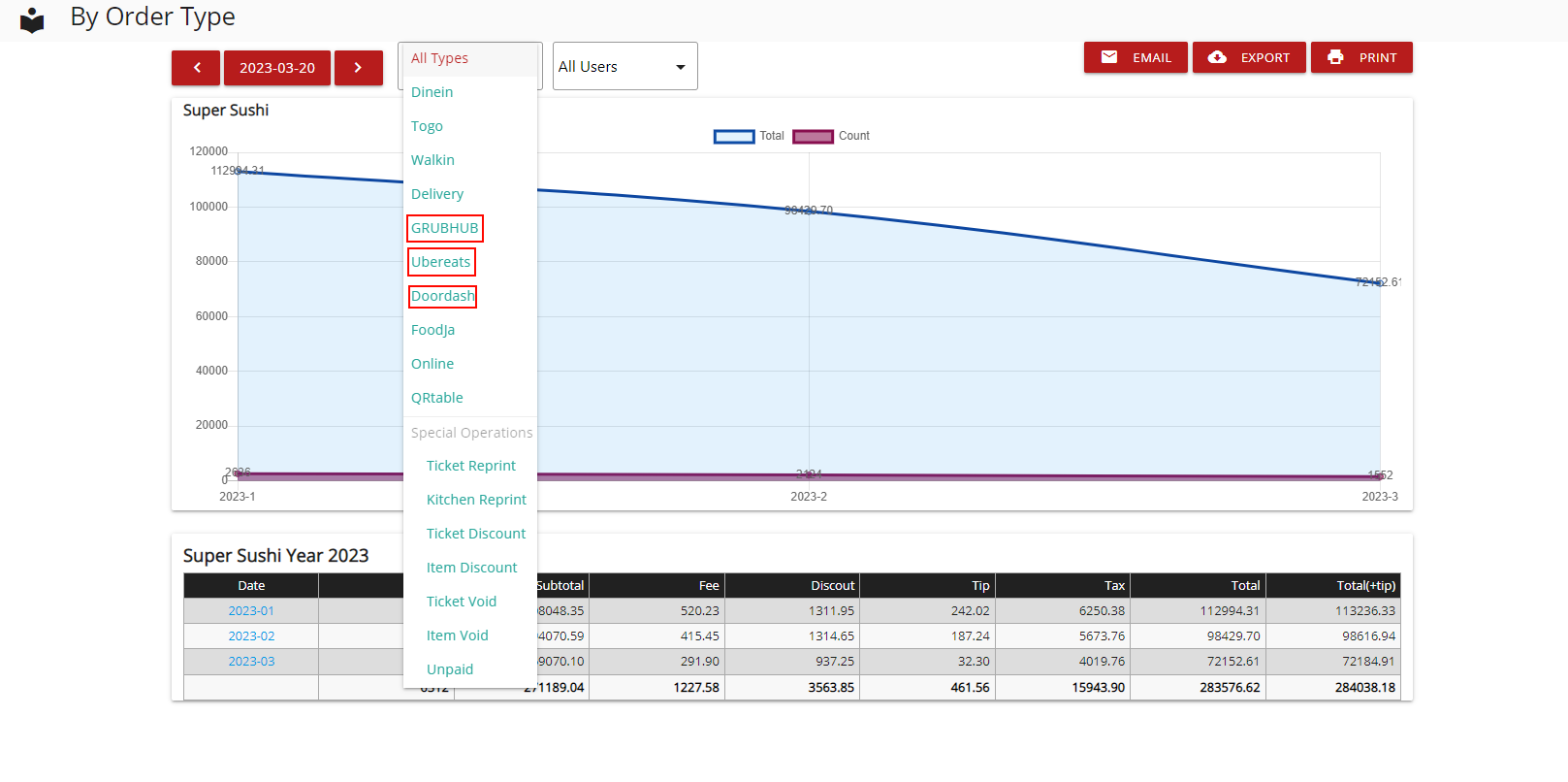Select All Types in the order type list
This screenshot has height=782, width=1568.
point(439,58)
